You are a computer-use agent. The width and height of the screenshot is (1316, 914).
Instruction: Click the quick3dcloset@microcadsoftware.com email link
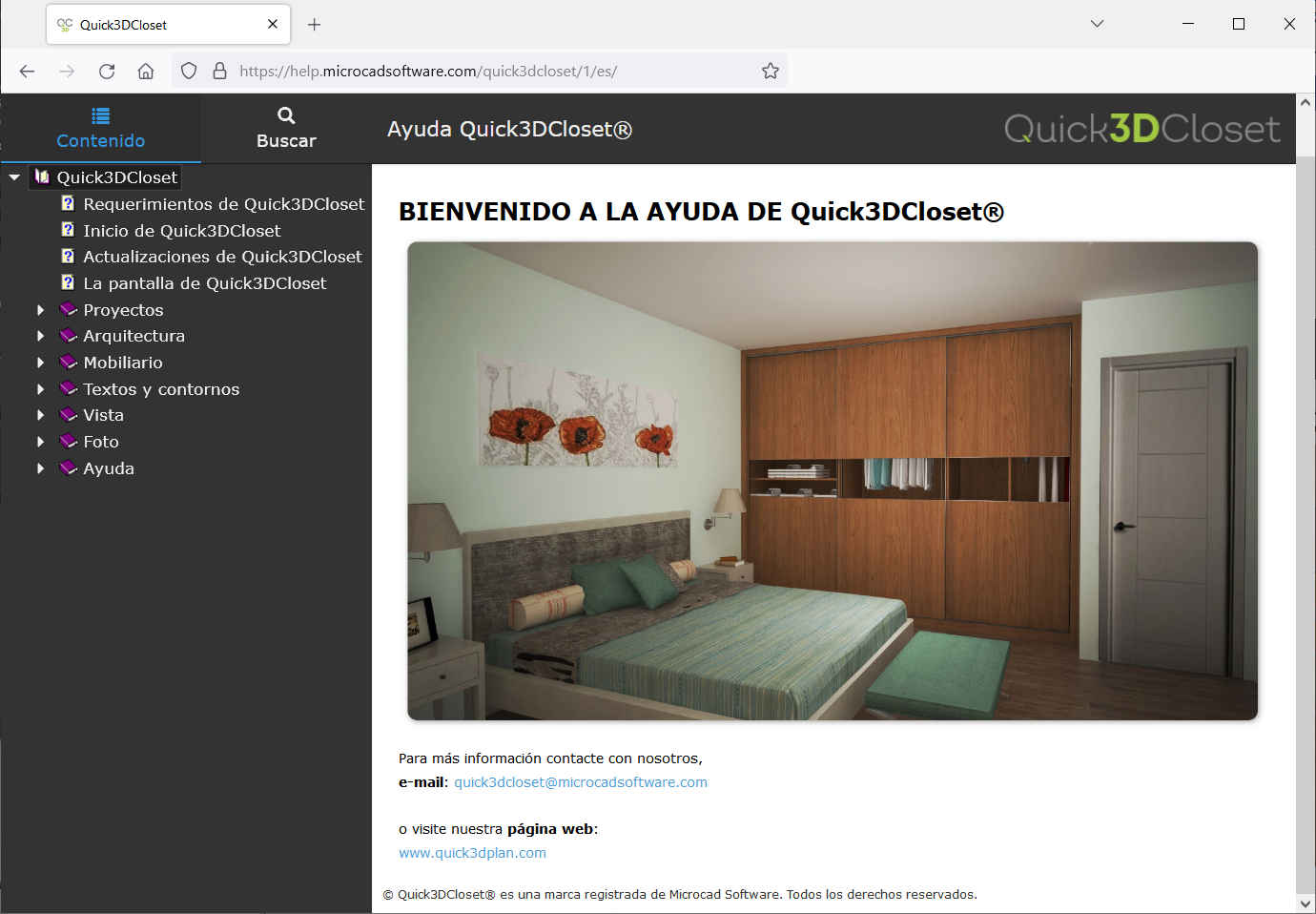581,782
